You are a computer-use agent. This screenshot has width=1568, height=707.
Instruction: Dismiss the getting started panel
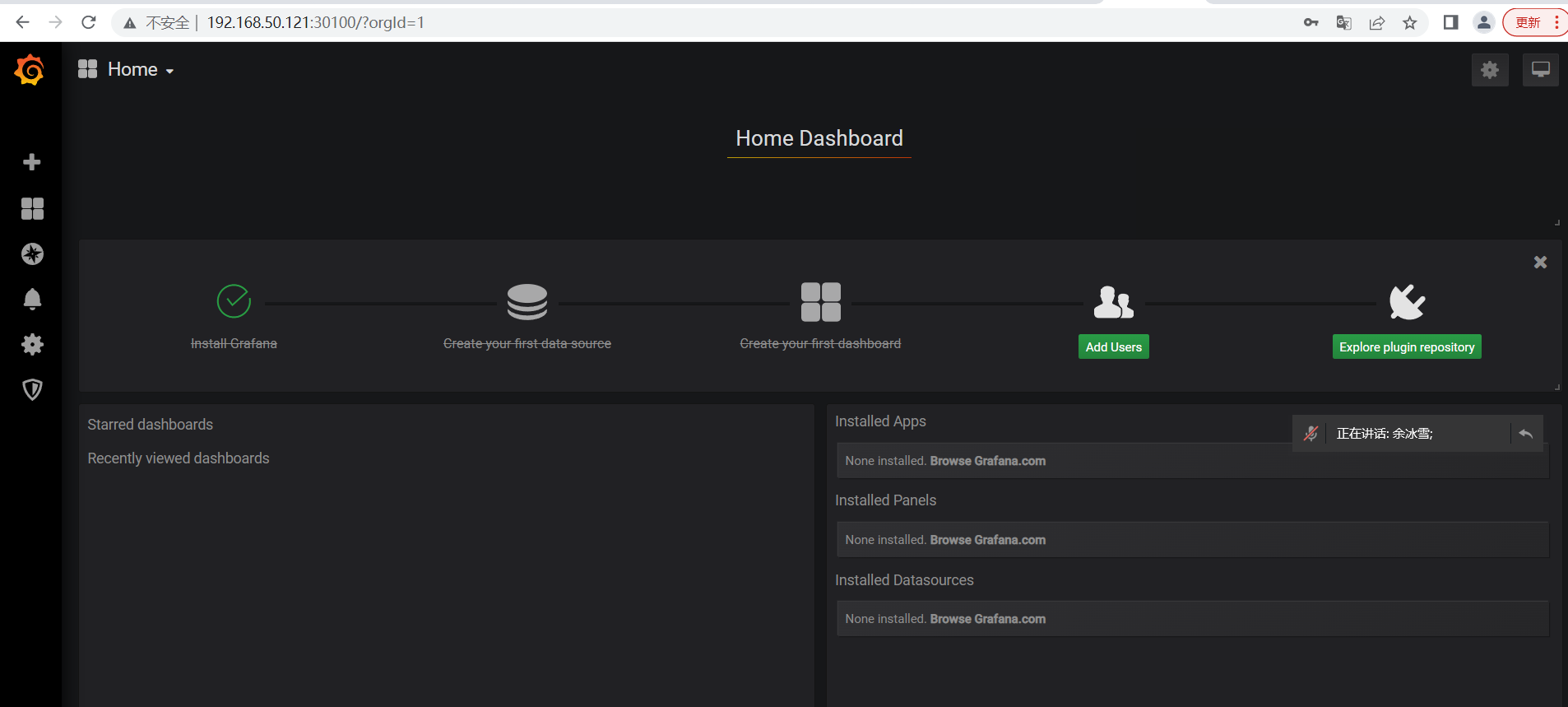pyautogui.click(x=1540, y=262)
